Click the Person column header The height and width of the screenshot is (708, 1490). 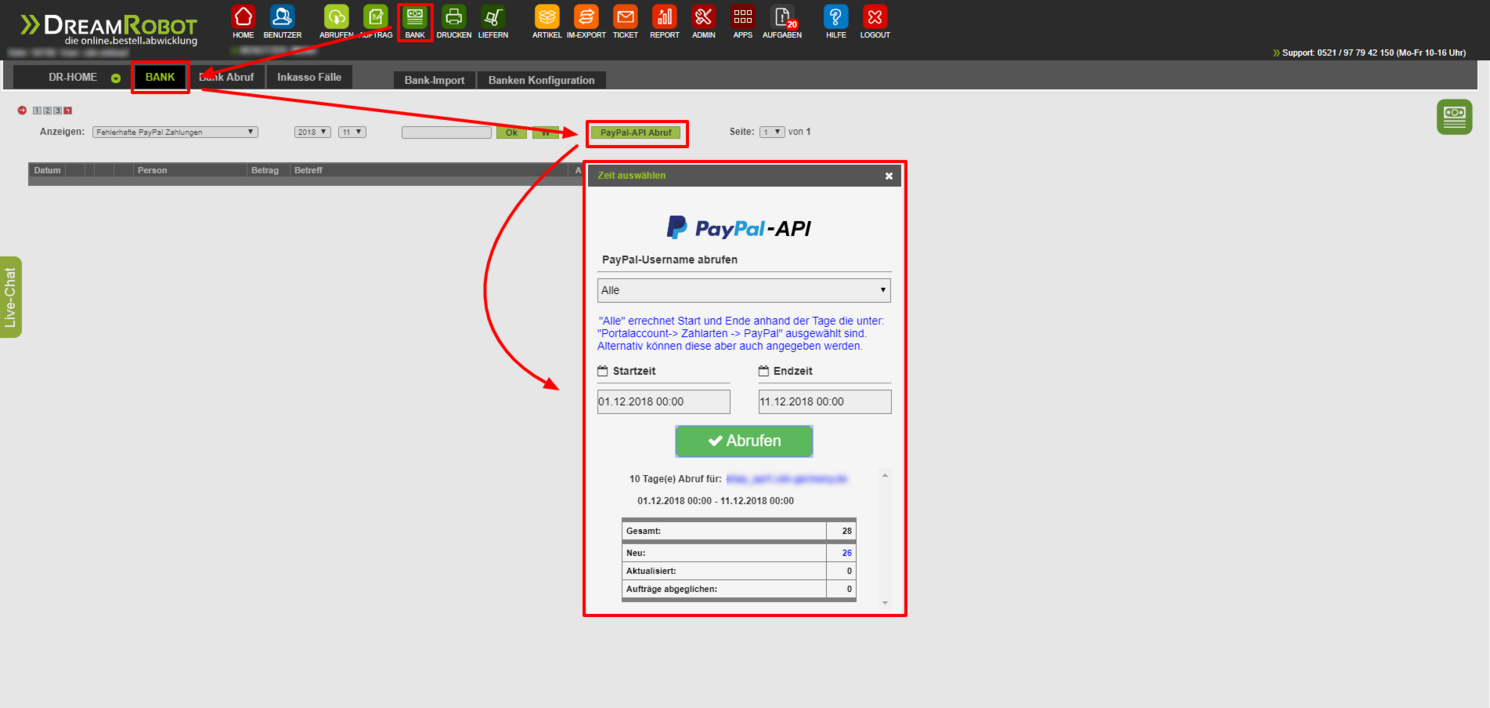(x=153, y=170)
